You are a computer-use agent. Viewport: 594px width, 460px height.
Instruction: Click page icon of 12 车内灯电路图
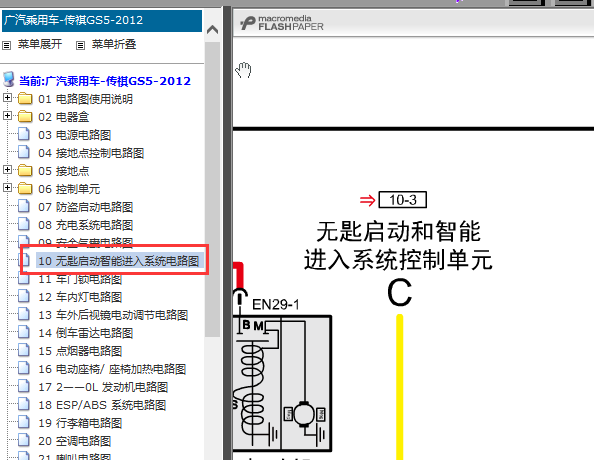(x=23, y=296)
